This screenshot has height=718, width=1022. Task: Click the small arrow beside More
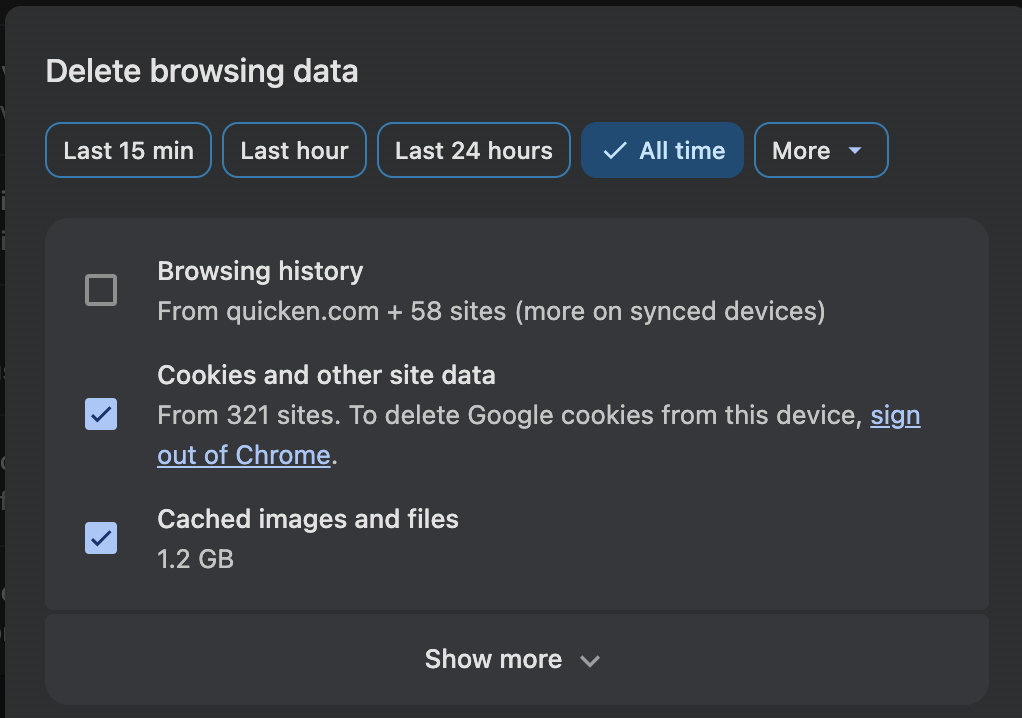point(854,151)
